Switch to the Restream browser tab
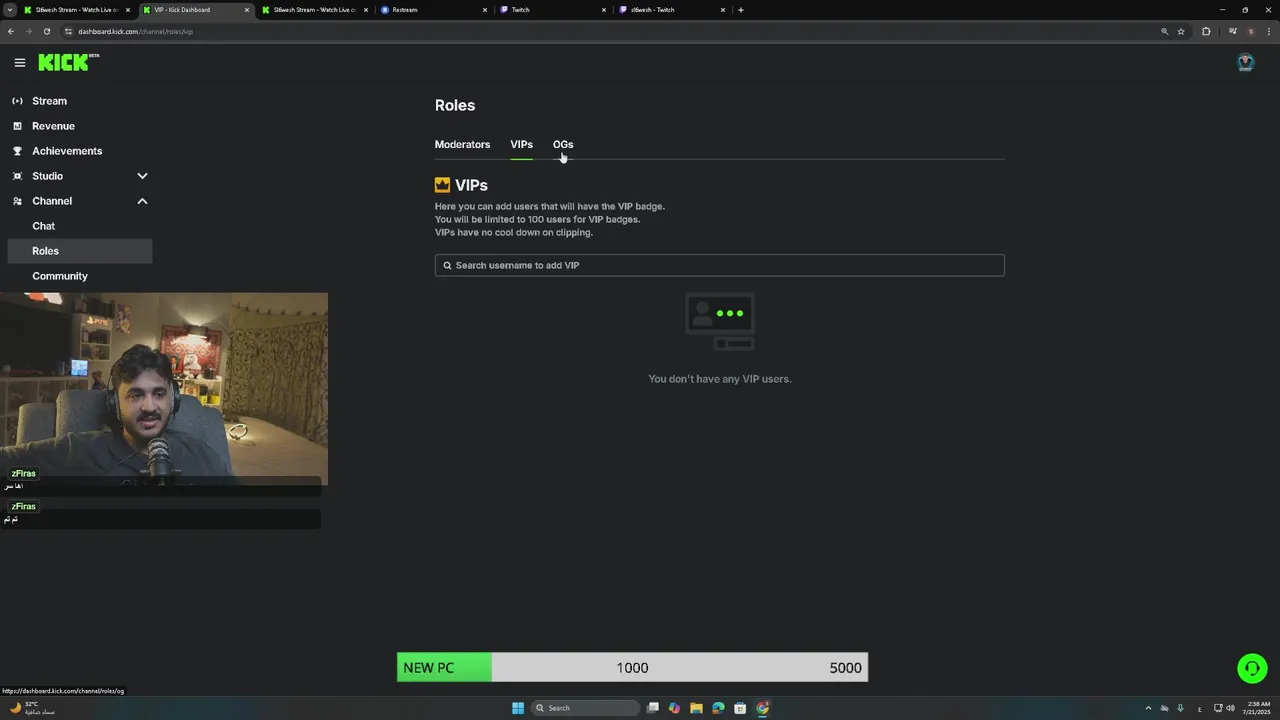The width and height of the screenshot is (1280, 720). point(435,10)
